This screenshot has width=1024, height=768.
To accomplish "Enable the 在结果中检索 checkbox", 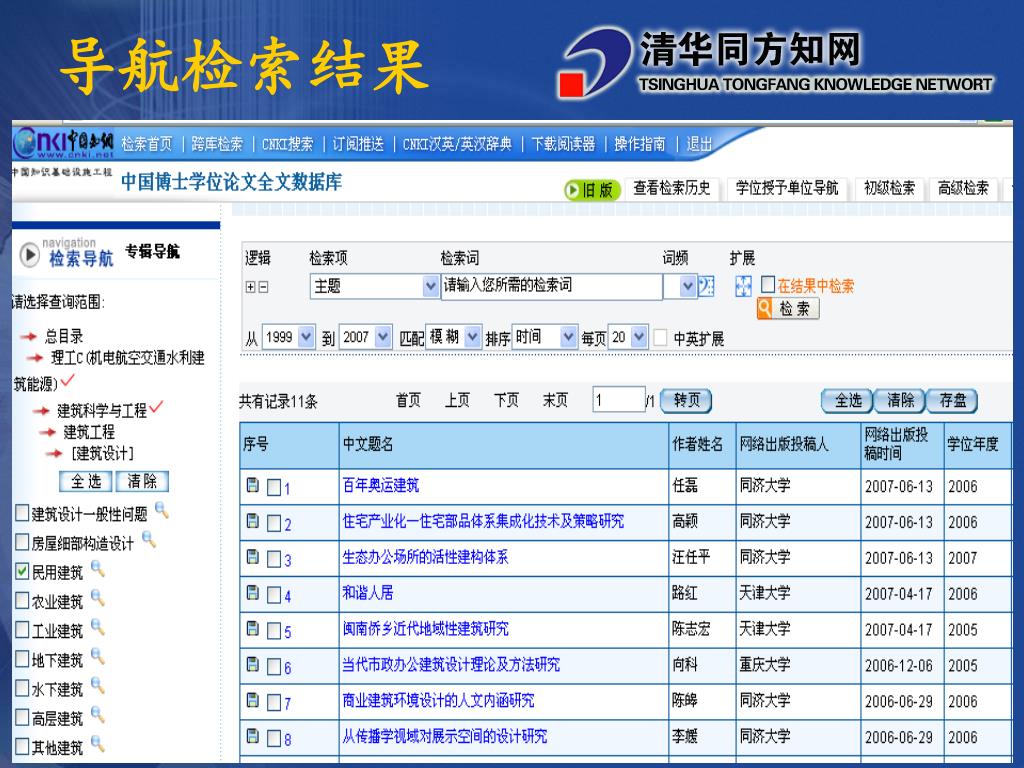I will point(768,285).
